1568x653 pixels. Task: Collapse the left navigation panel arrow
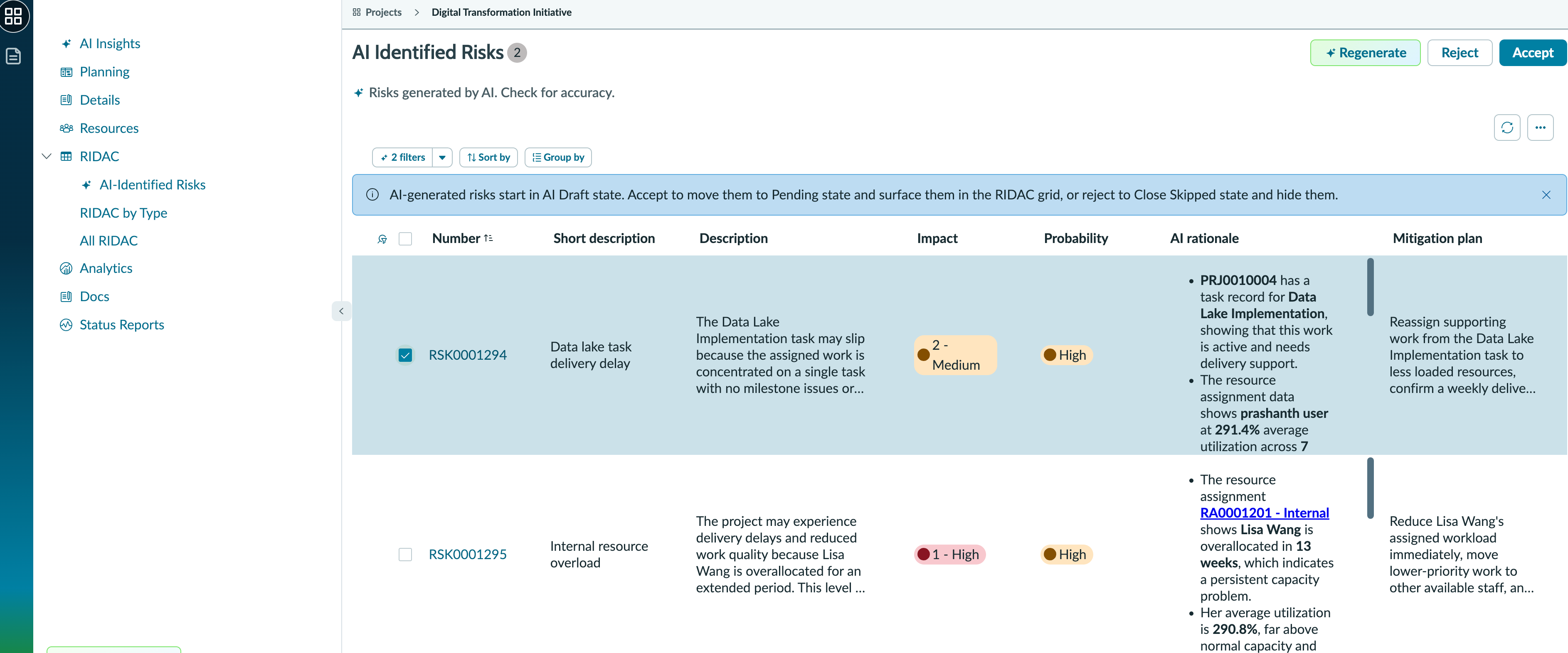point(341,311)
